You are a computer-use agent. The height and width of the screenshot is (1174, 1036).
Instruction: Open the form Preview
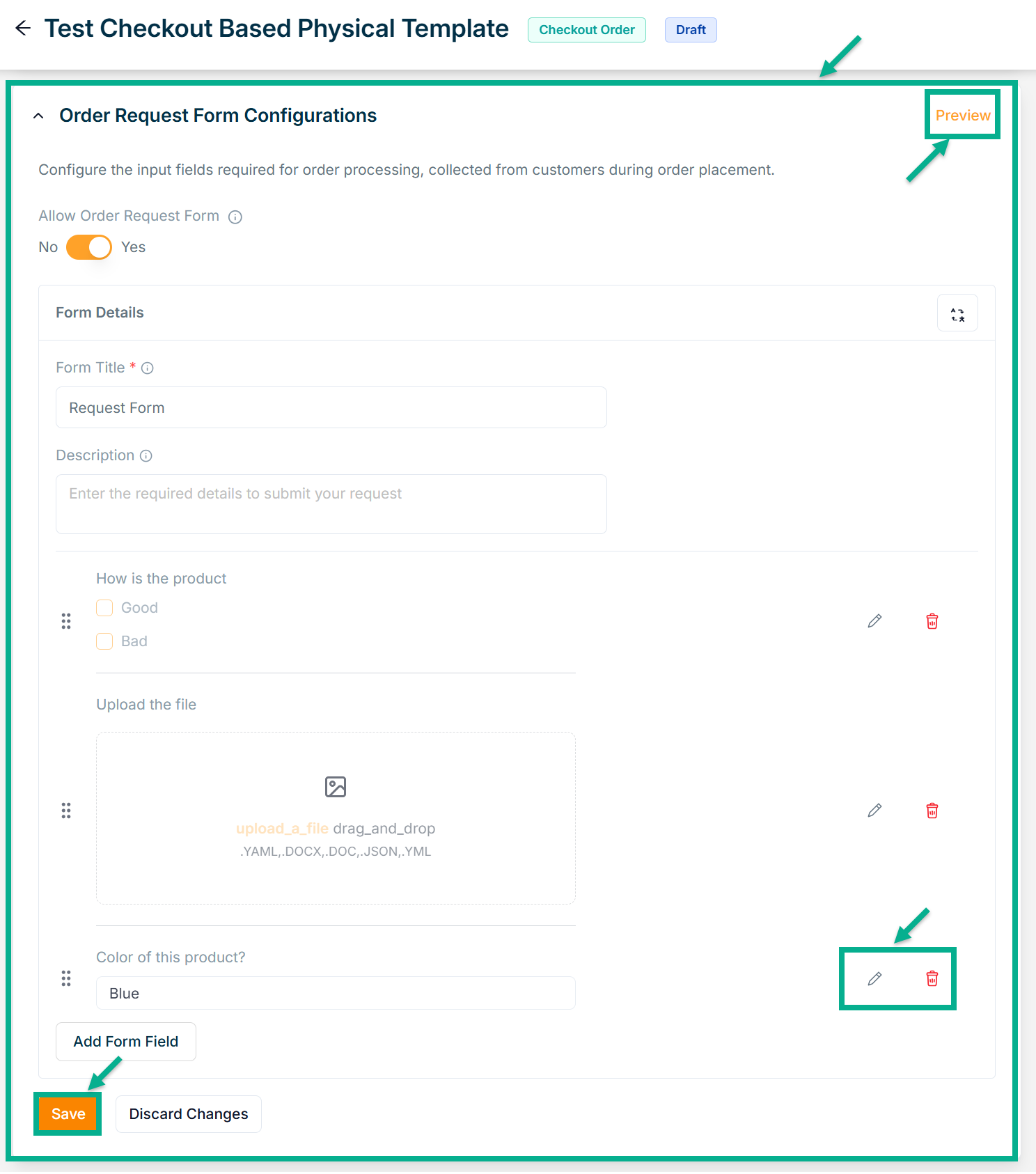962,116
